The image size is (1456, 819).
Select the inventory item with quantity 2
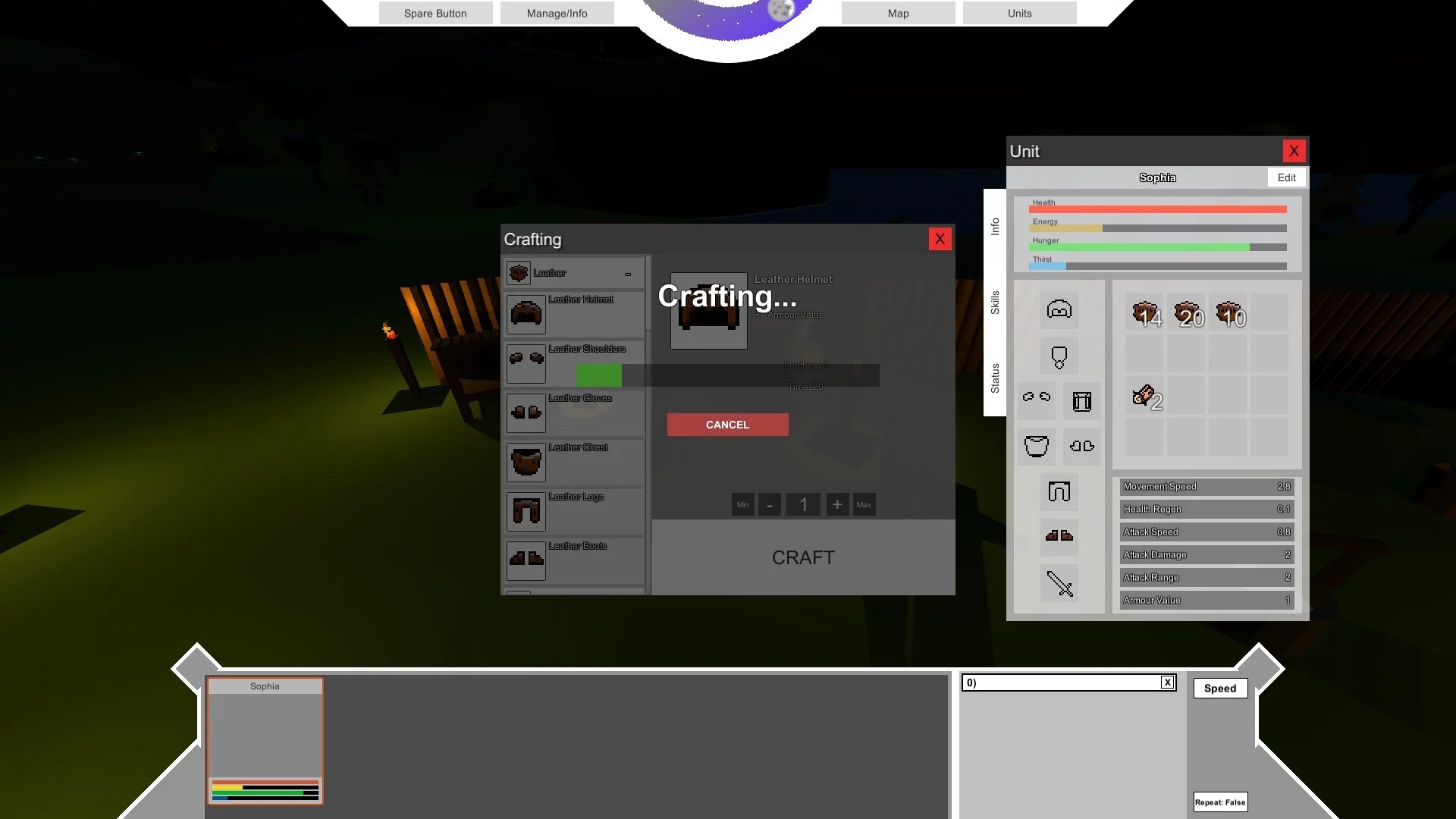coord(1144,396)
